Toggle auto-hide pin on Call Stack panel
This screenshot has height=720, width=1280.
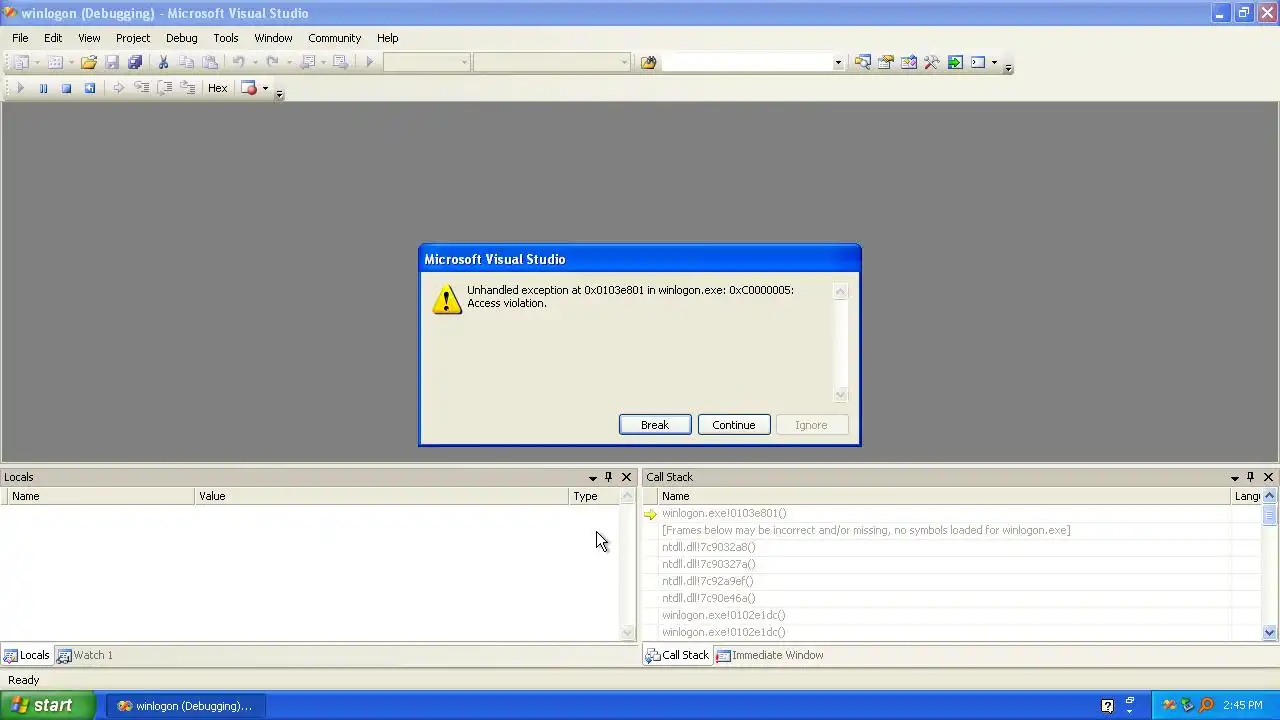click(1250, 477)
